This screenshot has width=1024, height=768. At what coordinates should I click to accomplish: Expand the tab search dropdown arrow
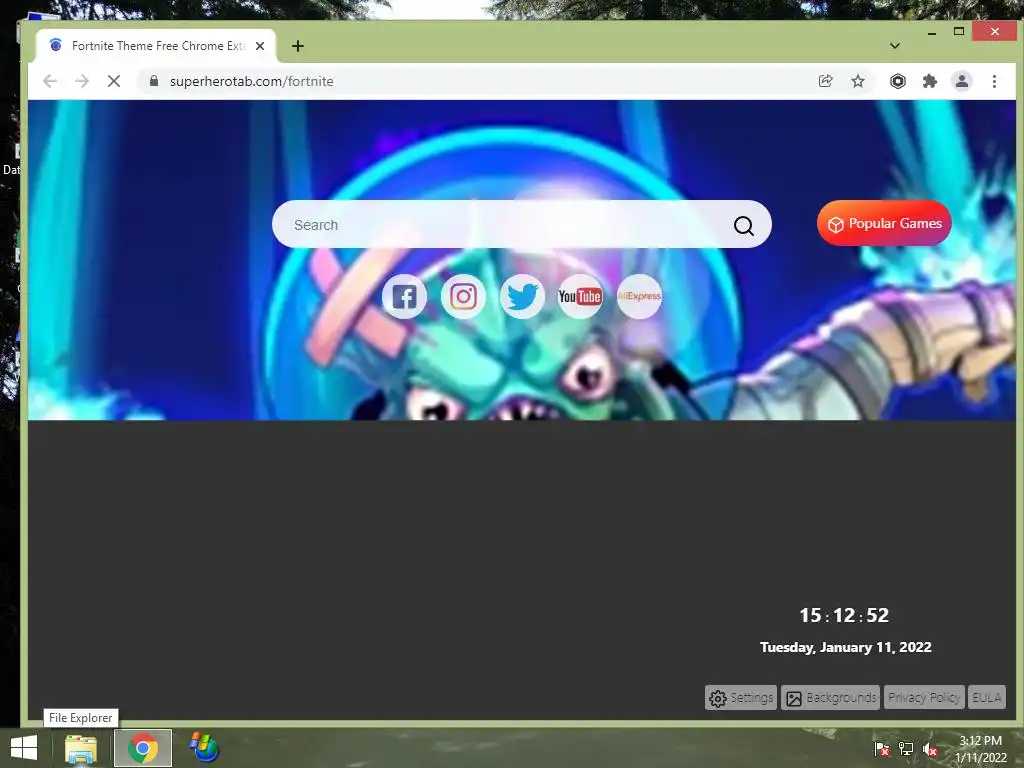pos(895,46)
